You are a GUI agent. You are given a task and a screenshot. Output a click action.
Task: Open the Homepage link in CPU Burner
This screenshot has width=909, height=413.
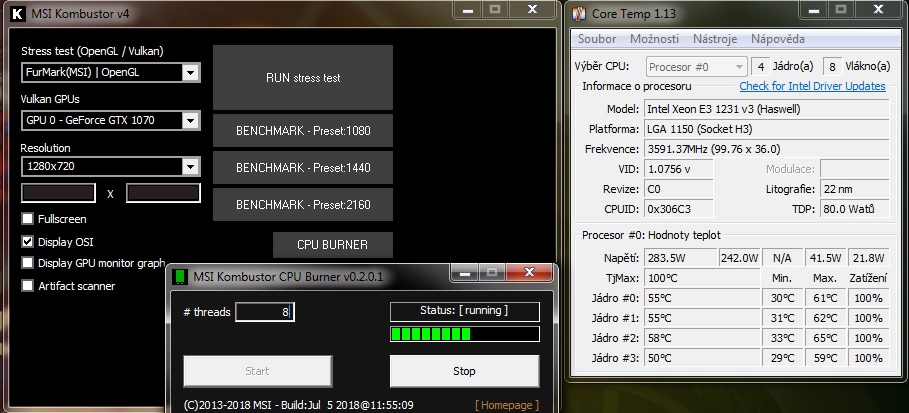(507, 405)
